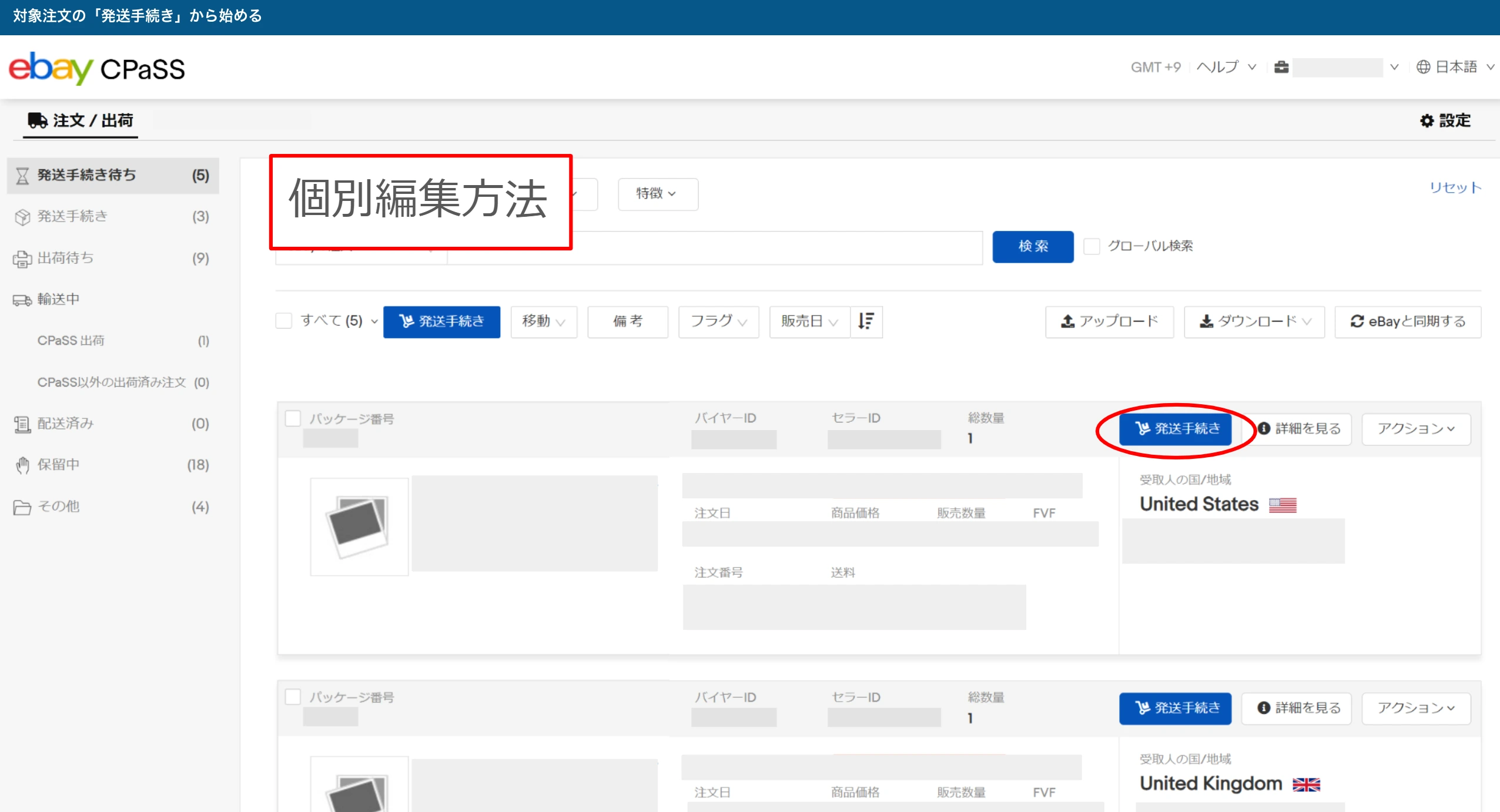Click the US flag icon
Image resolution: width=1500 pixels, height=812 pixels.
pyautogui.click(x=1283, y=505)
